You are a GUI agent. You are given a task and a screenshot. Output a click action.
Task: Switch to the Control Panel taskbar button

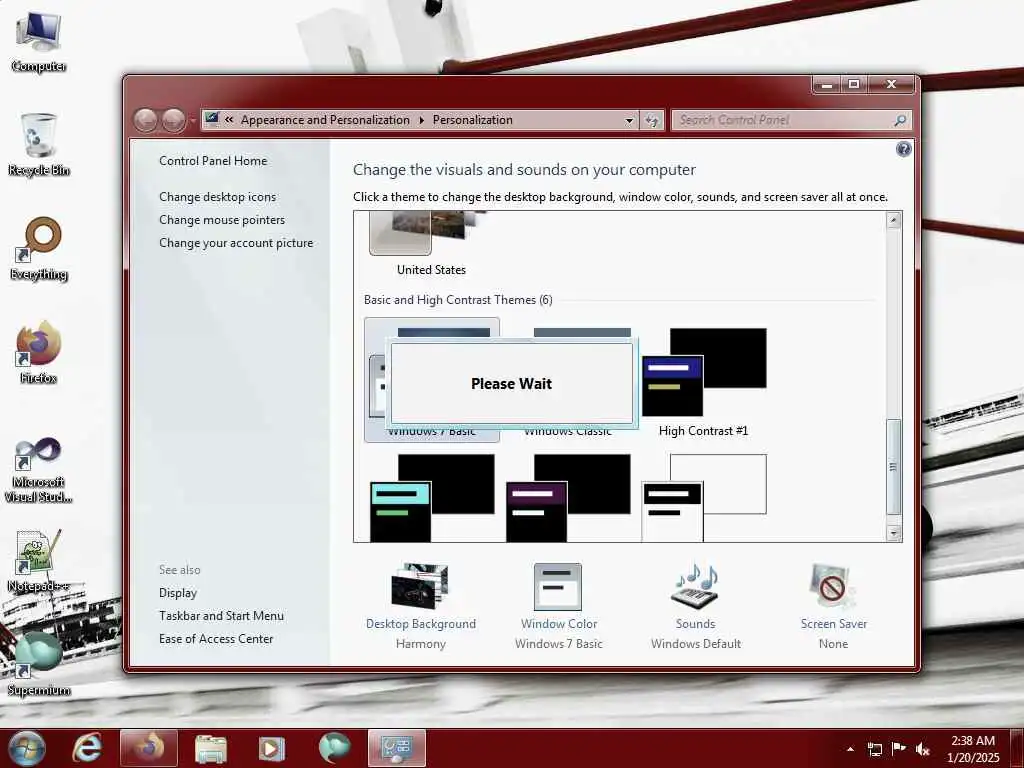coord(396,748)
